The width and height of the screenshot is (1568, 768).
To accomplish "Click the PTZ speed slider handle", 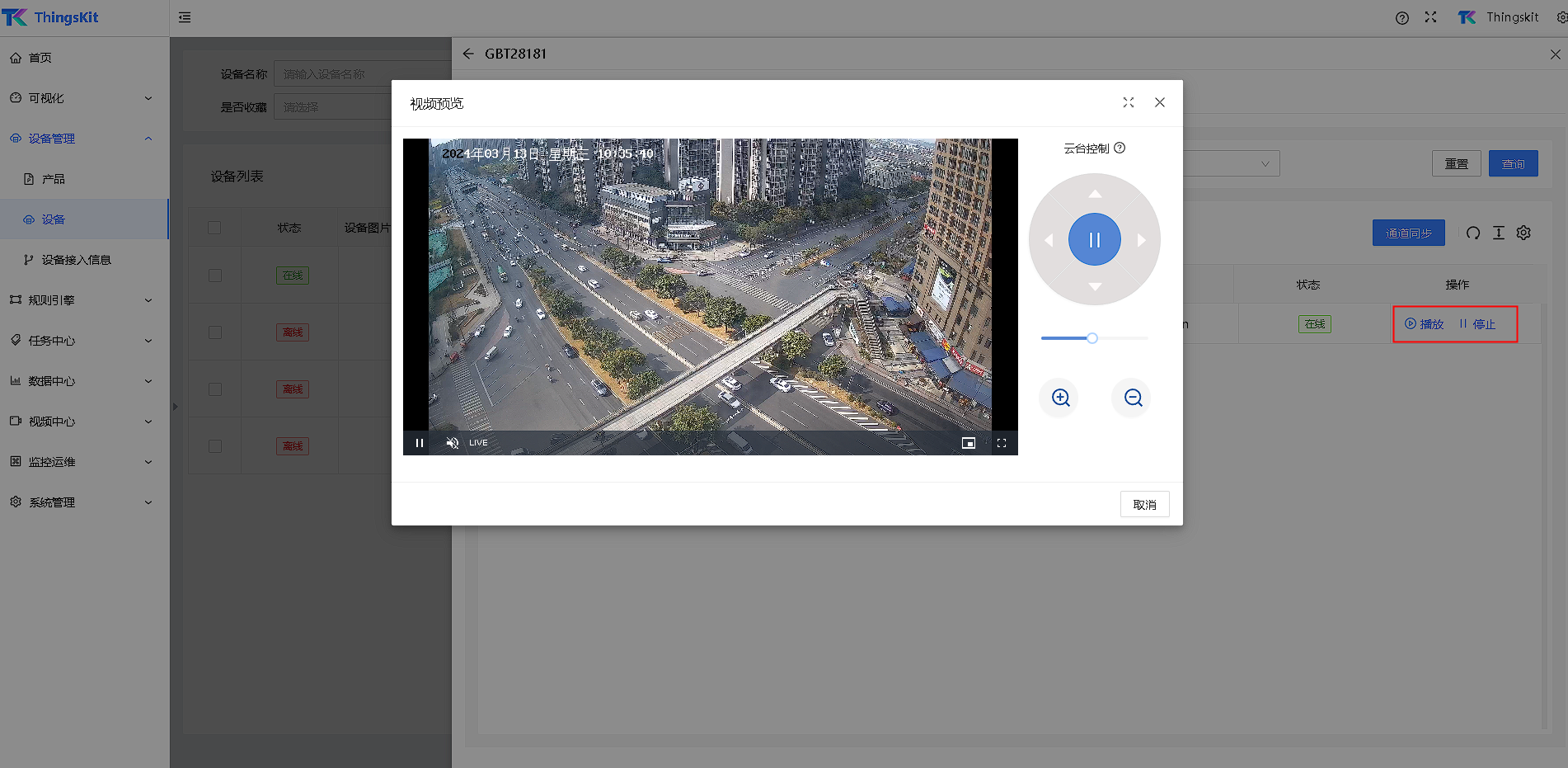I will click(x=1092, y=338).
